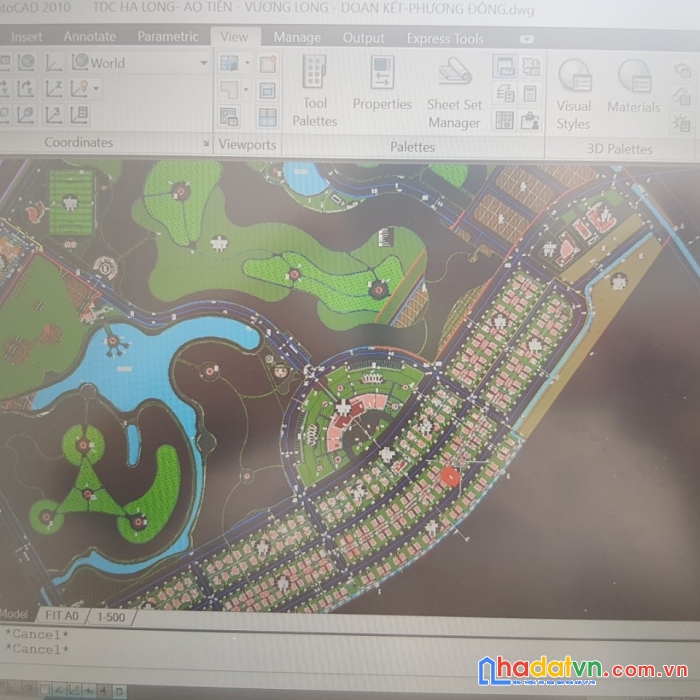Toggle Object Snap Tracking status button
The height and width of the screenshot is (700, 700).
pos(89,691)
